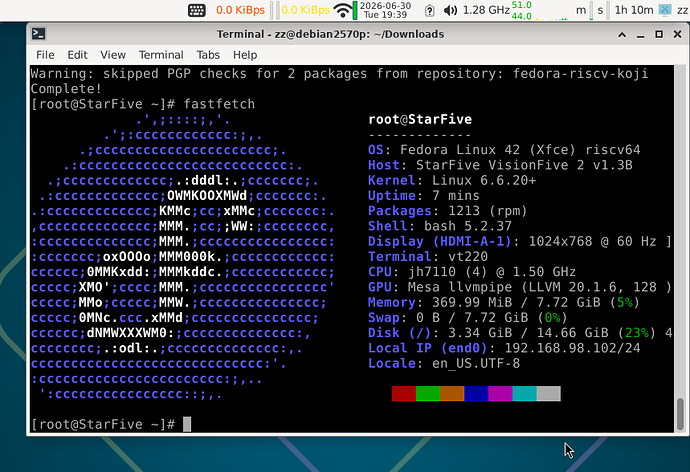Click the speaker volume icon

[x=450, y=10]
